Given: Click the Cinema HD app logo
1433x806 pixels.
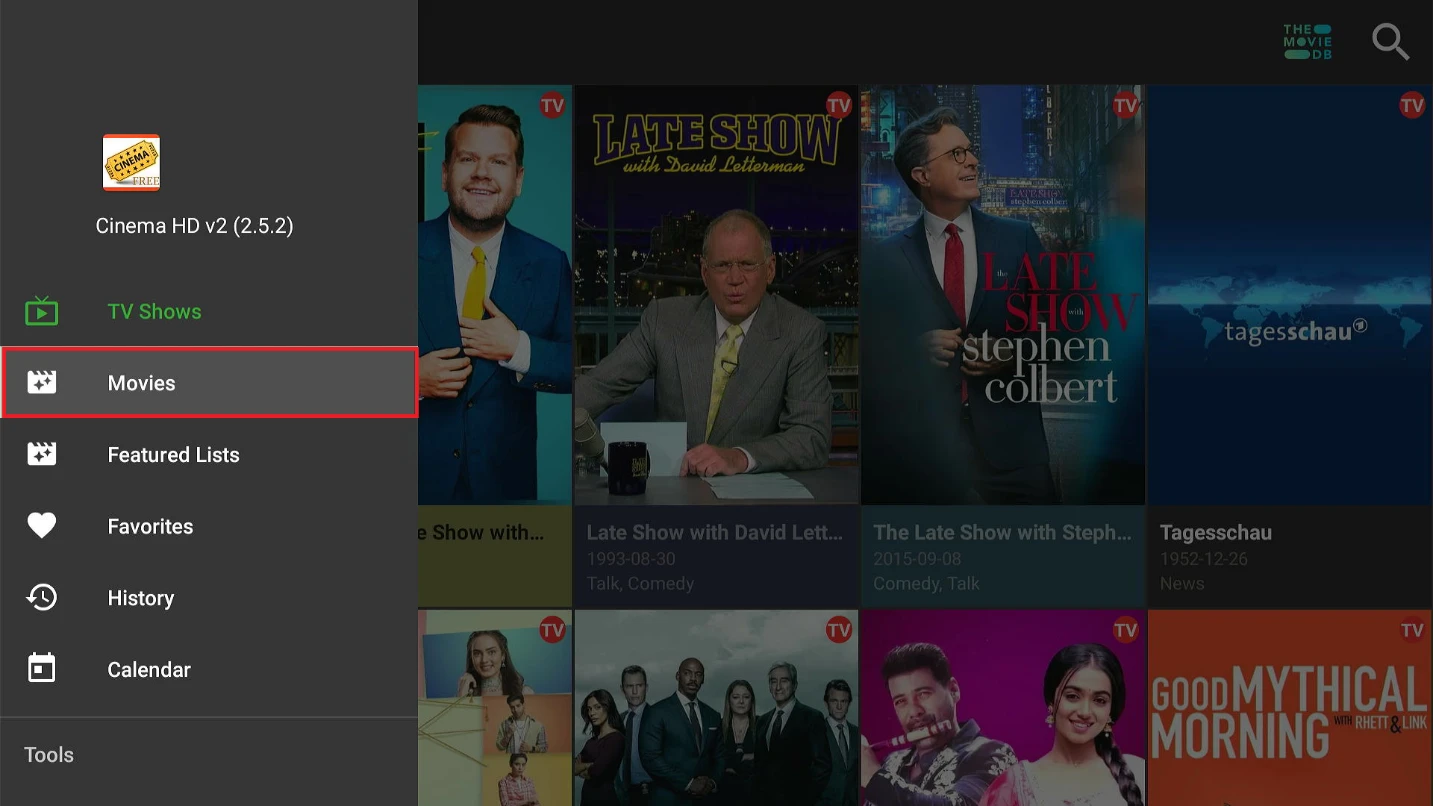Looking at the screenshot, I should tap(131, 163).
